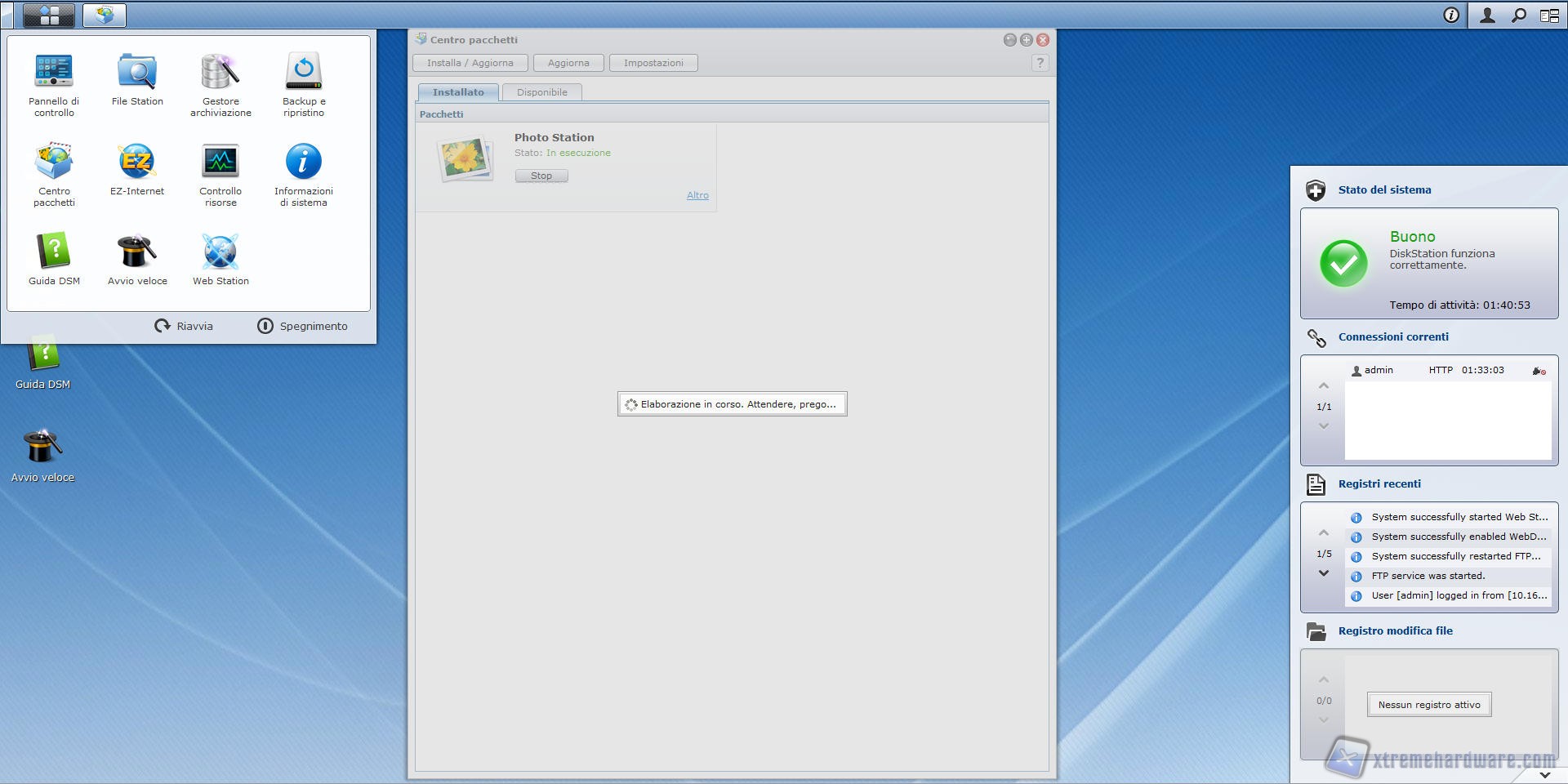Click Riavvia to restart
1568x784 pixels.
tap(184, 326)
